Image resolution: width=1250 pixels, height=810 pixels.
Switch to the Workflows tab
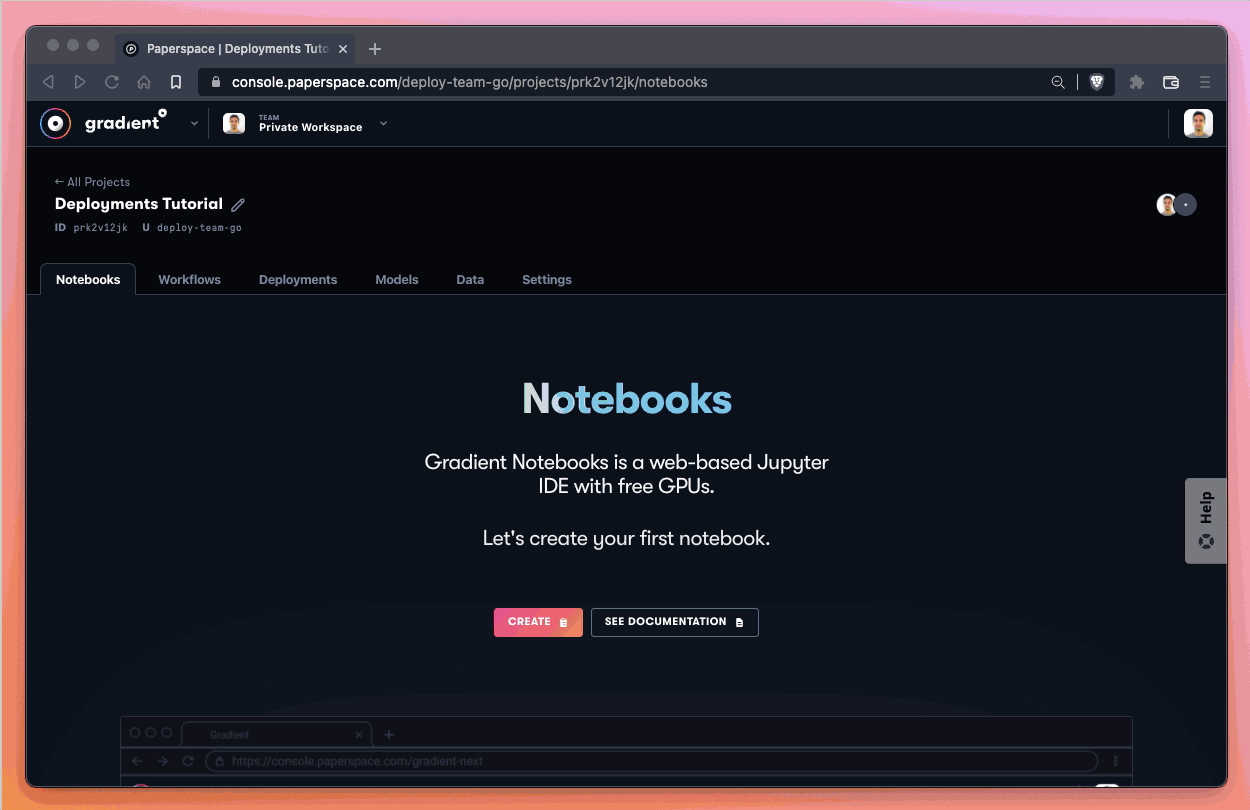coord(189,280)
